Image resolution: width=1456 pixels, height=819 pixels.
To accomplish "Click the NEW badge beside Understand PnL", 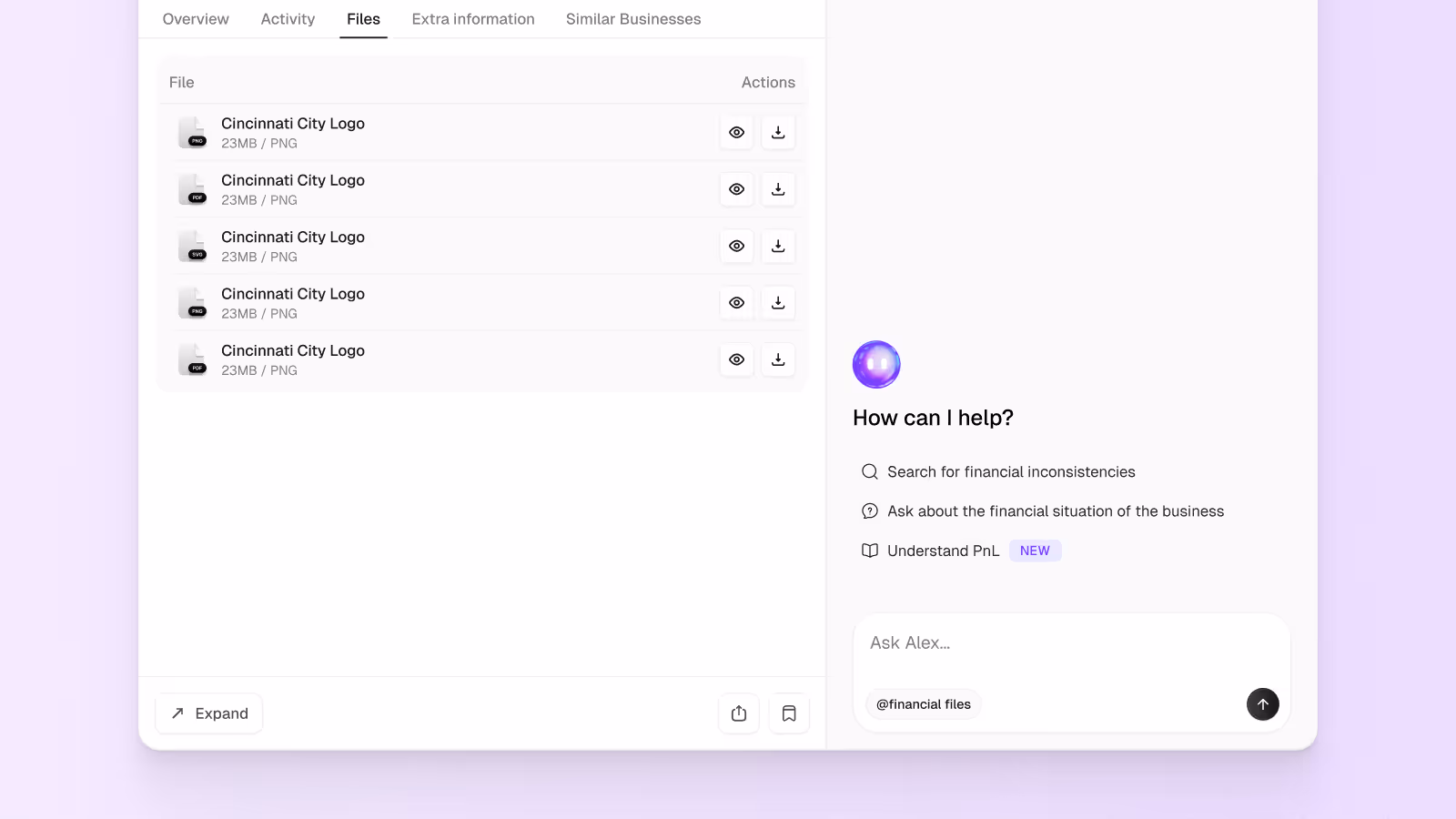I will (x=1035, y=551).
